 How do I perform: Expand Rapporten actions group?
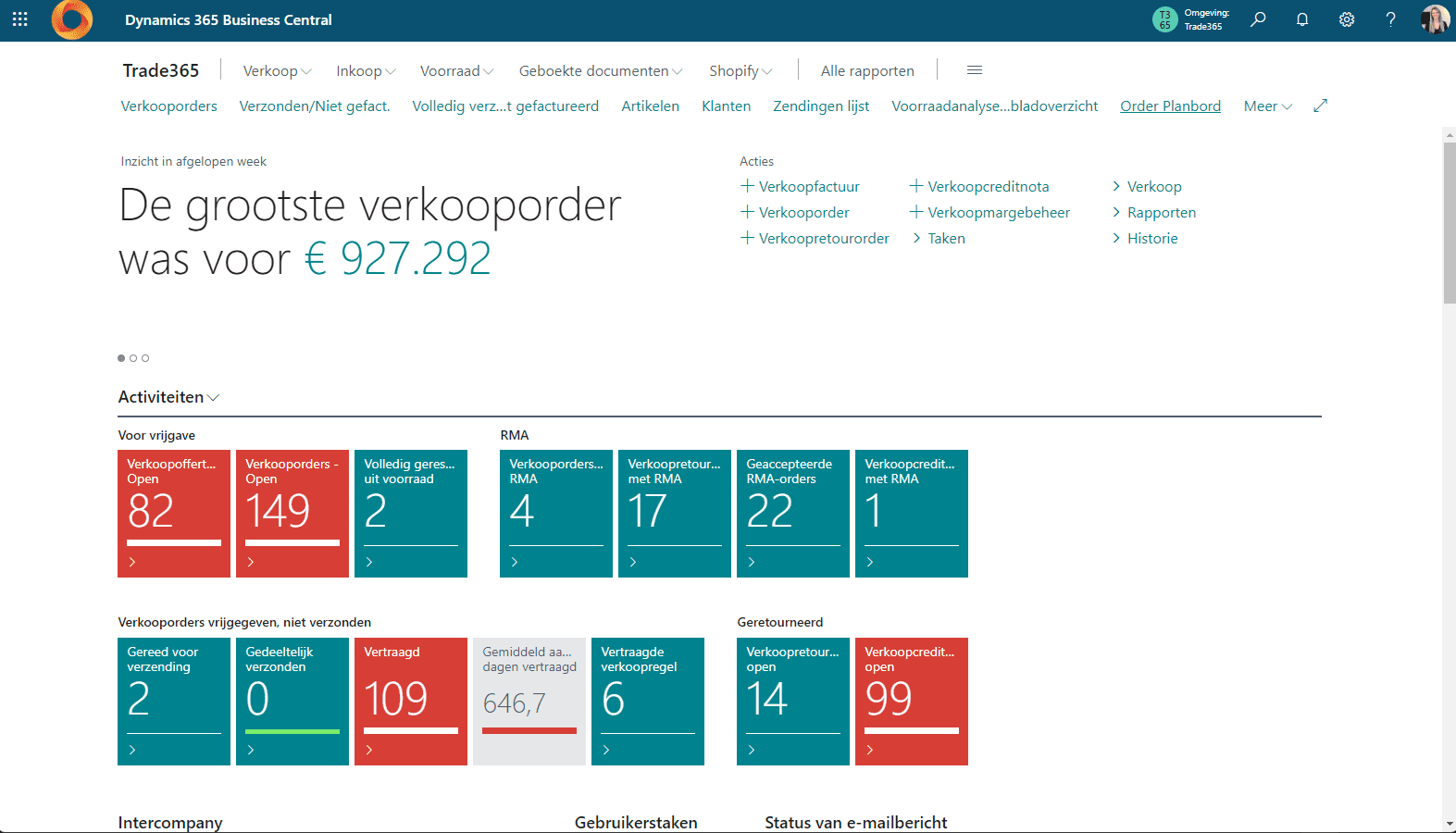[1154, 212]
